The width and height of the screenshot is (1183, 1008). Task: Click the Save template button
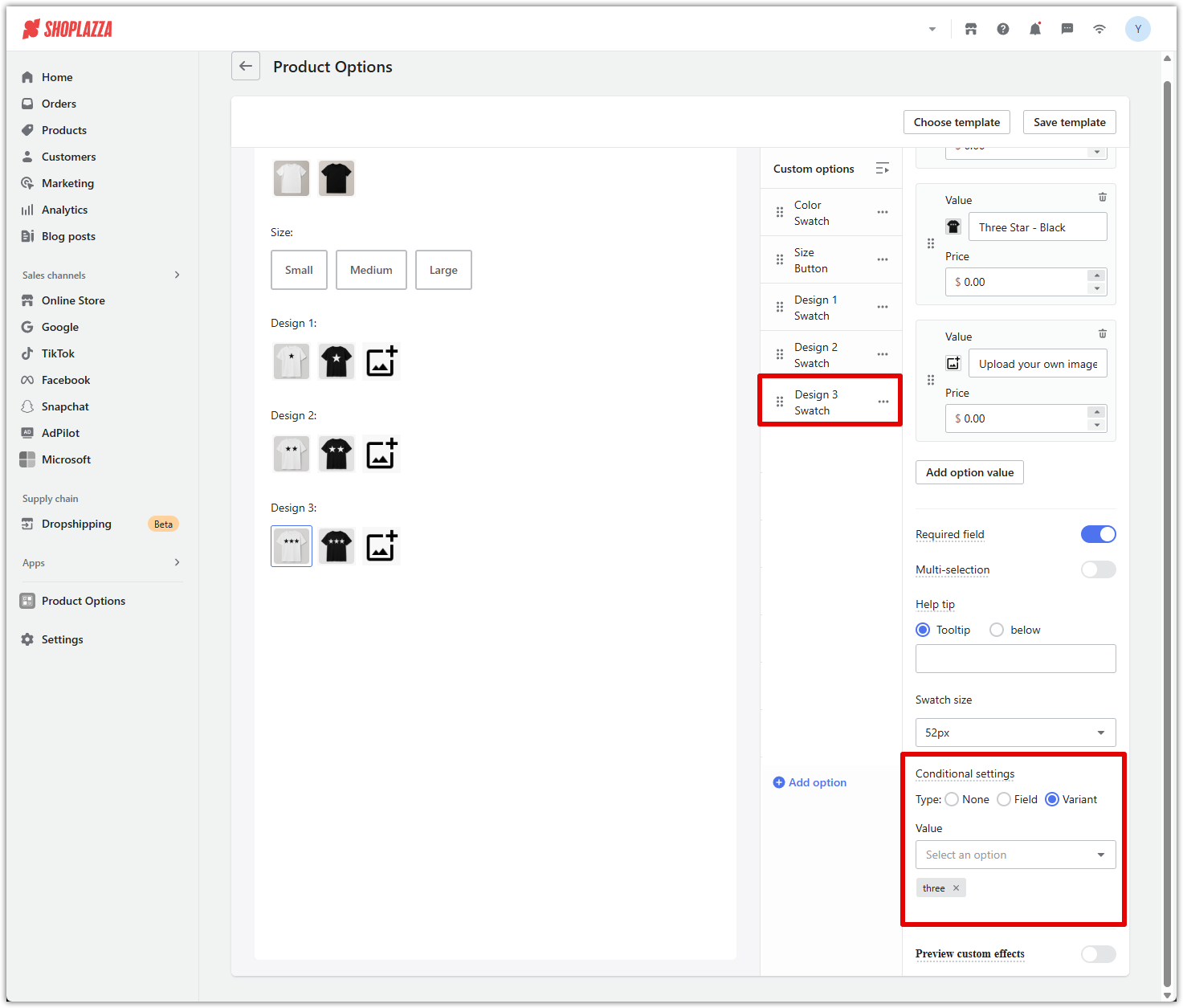click(1069, 122)
